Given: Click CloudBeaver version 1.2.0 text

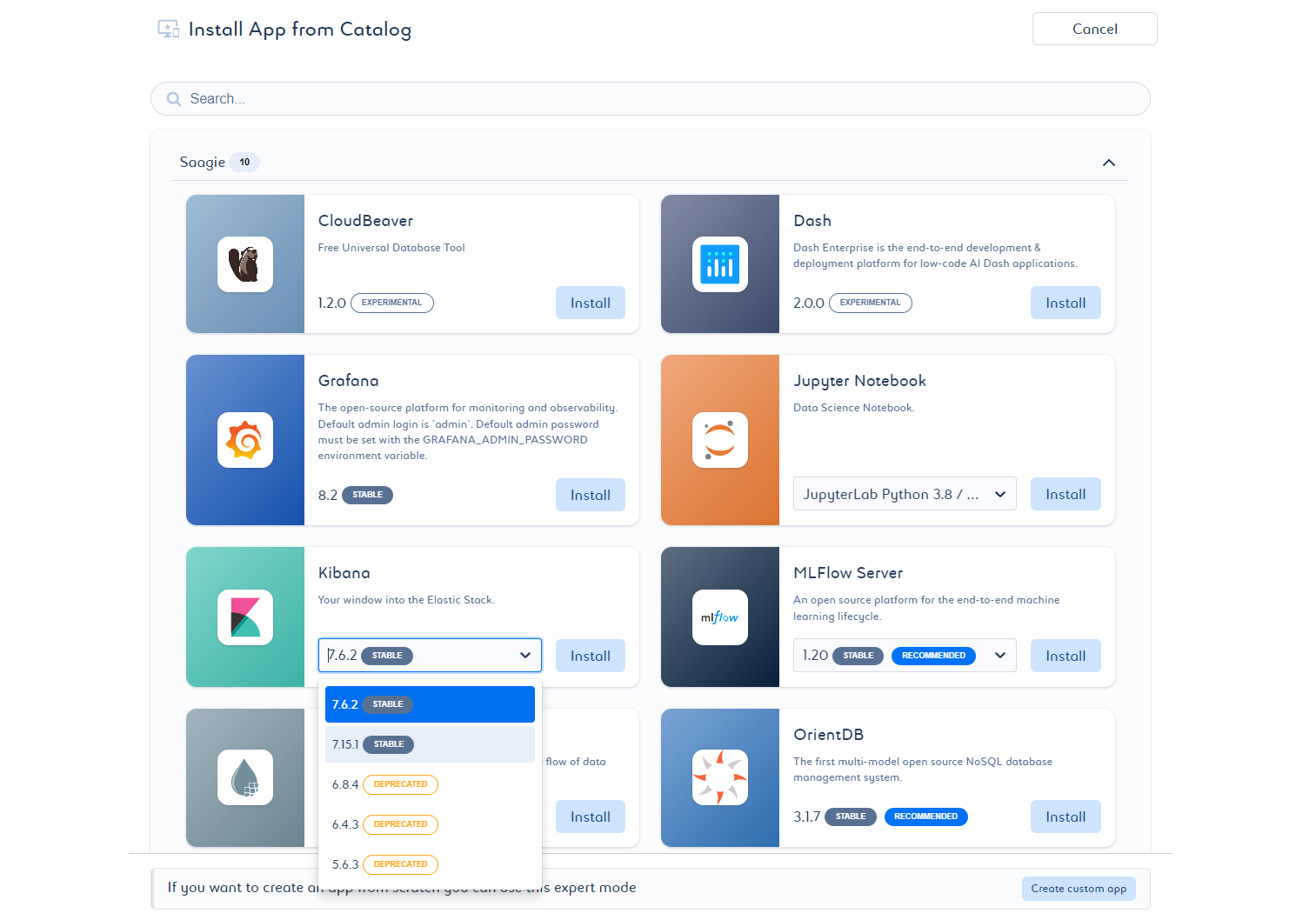Looking at the screenshot, I should [332, 303].
